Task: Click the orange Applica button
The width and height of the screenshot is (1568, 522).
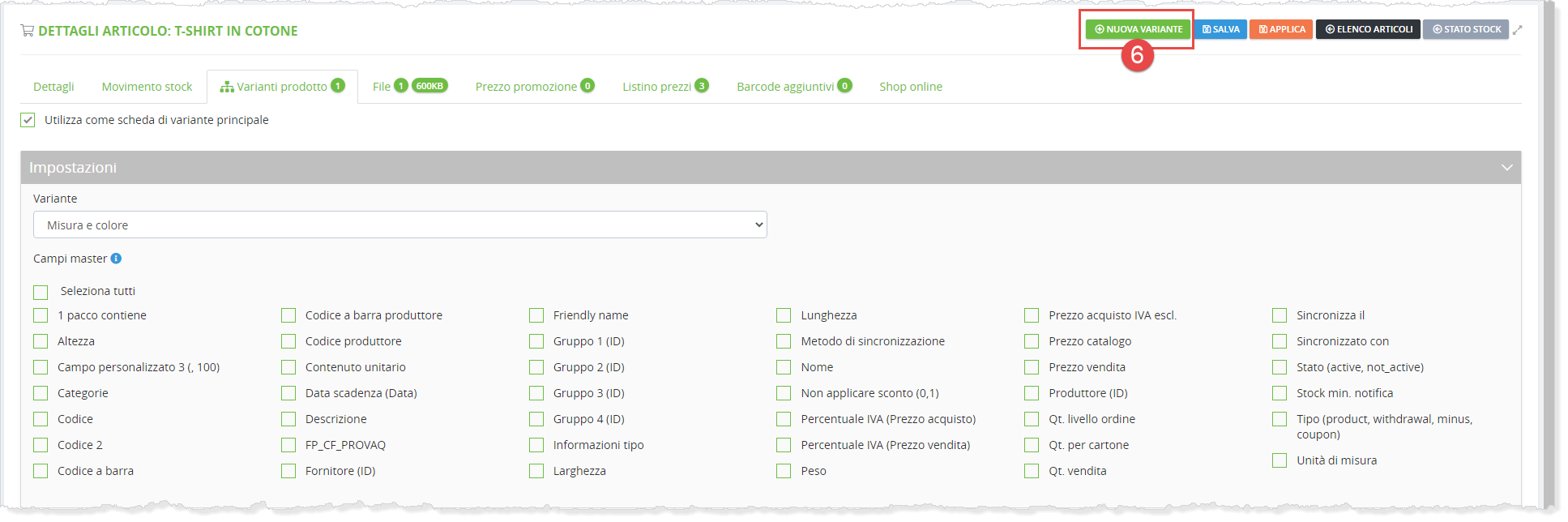Action: (x=1281, y=29)
